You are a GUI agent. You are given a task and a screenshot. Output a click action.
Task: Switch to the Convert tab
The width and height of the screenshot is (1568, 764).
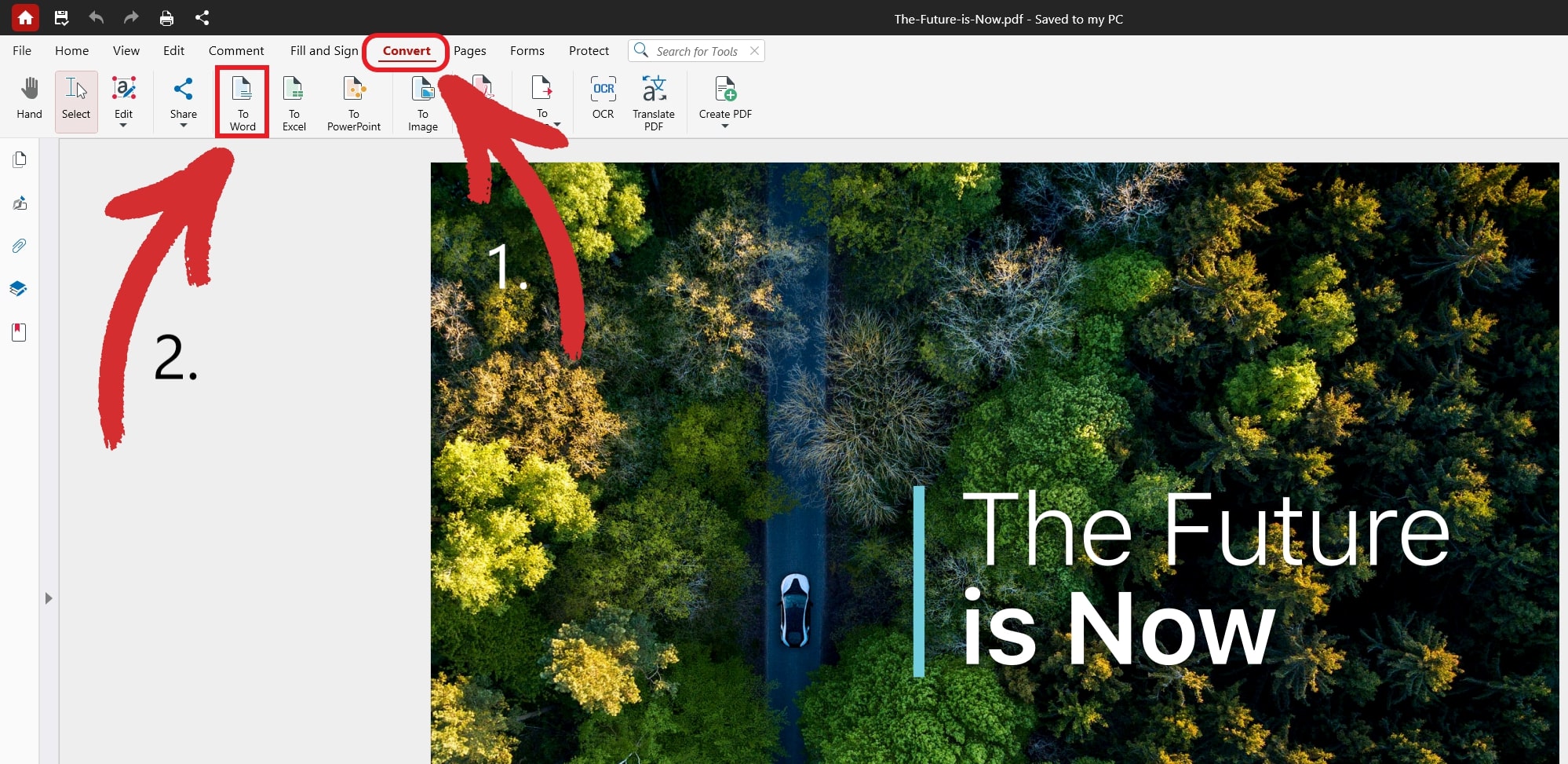pyautogui.click(x=407, y=50)
